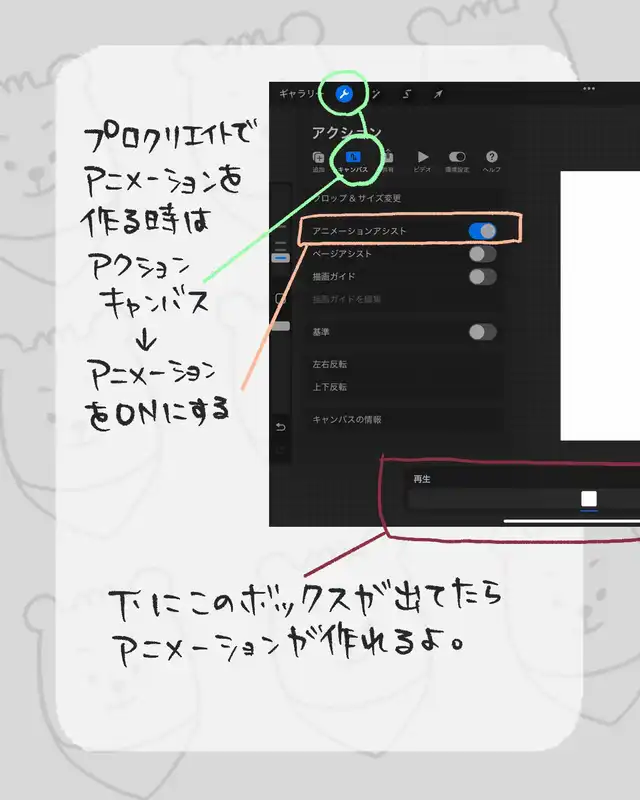Select the white frame thumbnail in timeline
Screen dimensions: 640x800
[589, 498]
